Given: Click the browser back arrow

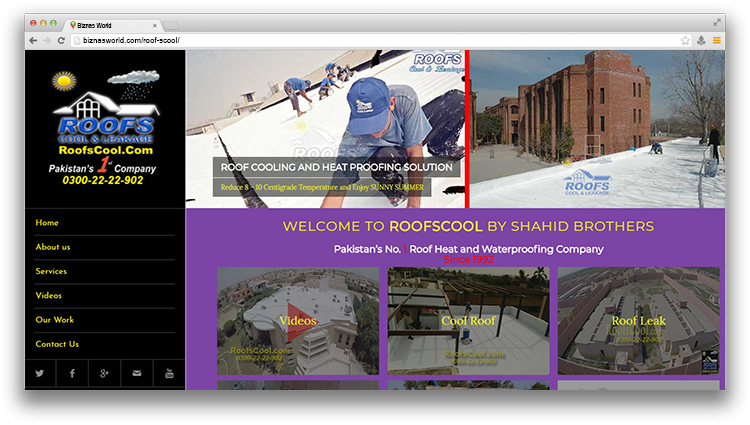Looking at the screenshot, I should pyautogui.click(x=33, y=41).
